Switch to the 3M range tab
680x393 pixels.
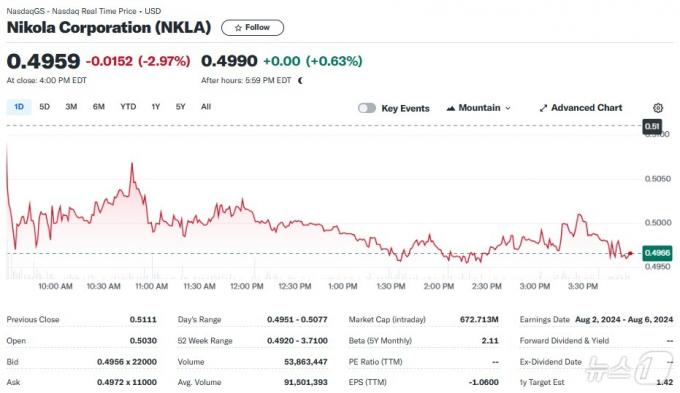click(x=71, y=107)
